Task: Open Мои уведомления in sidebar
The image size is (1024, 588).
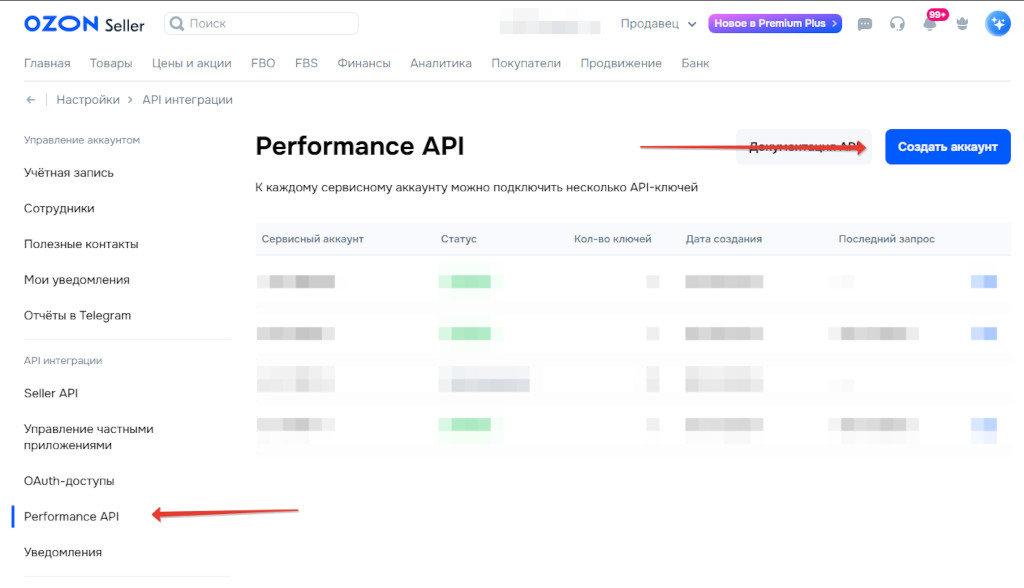Action: (77, 280)
